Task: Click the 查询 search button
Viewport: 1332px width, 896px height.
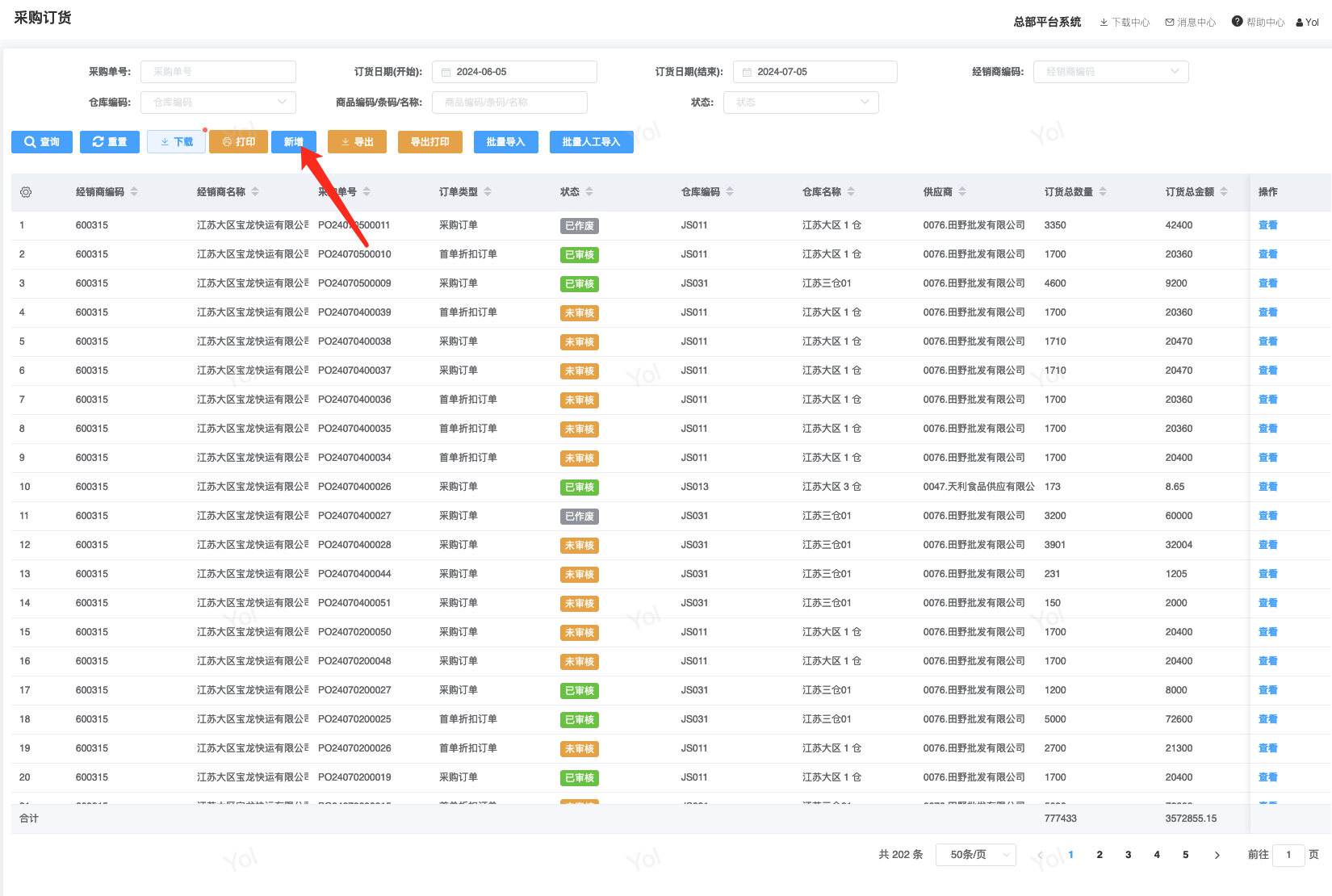Action: tap(42, 142)
